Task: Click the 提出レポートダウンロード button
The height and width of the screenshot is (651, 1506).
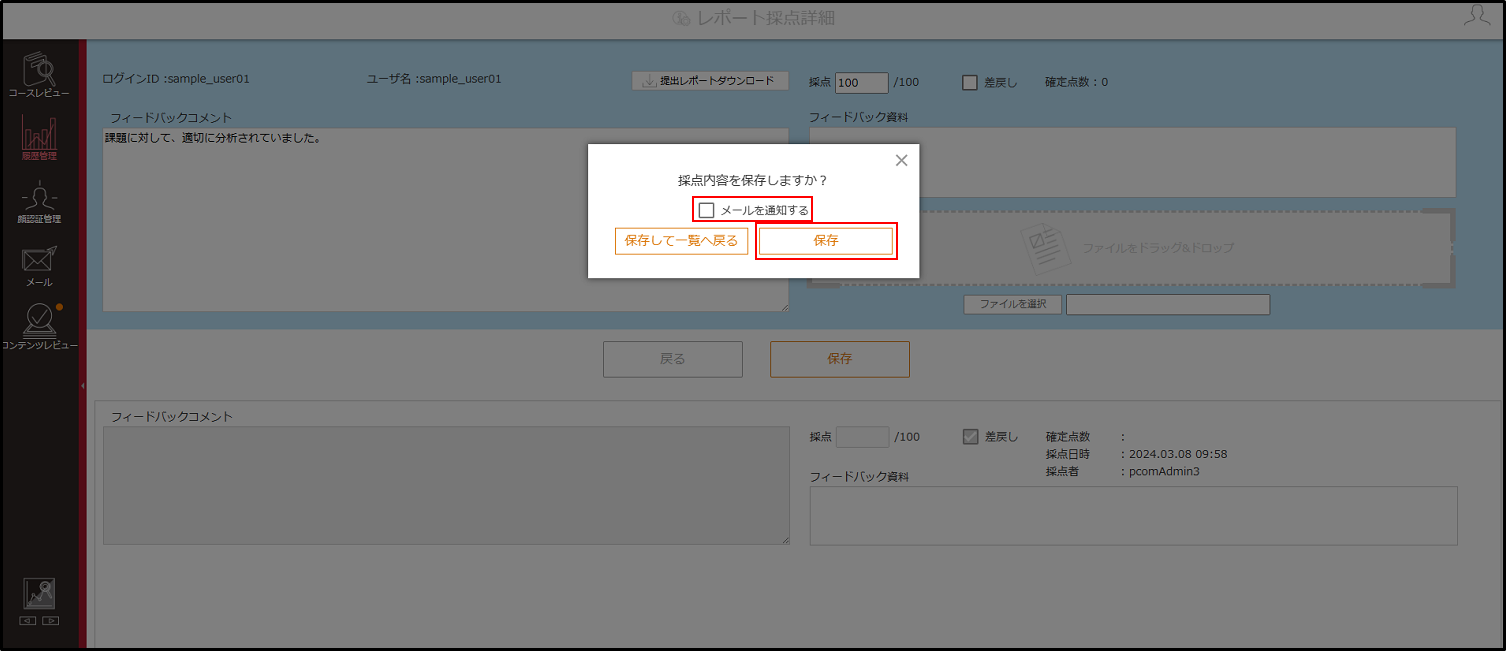Action: coord(710,81)
